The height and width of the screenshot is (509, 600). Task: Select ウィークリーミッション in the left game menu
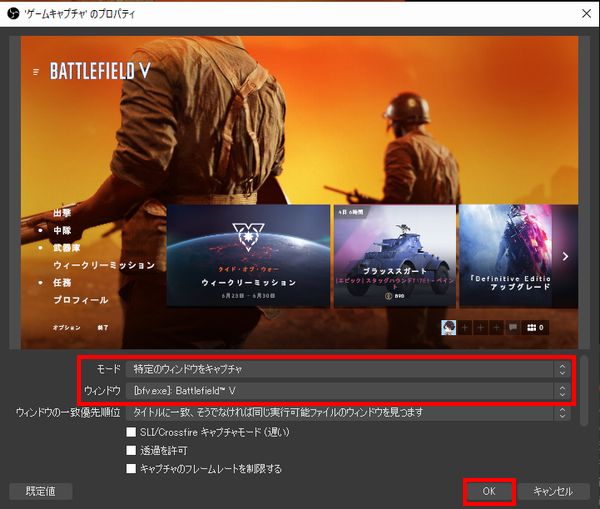point(104,265)
